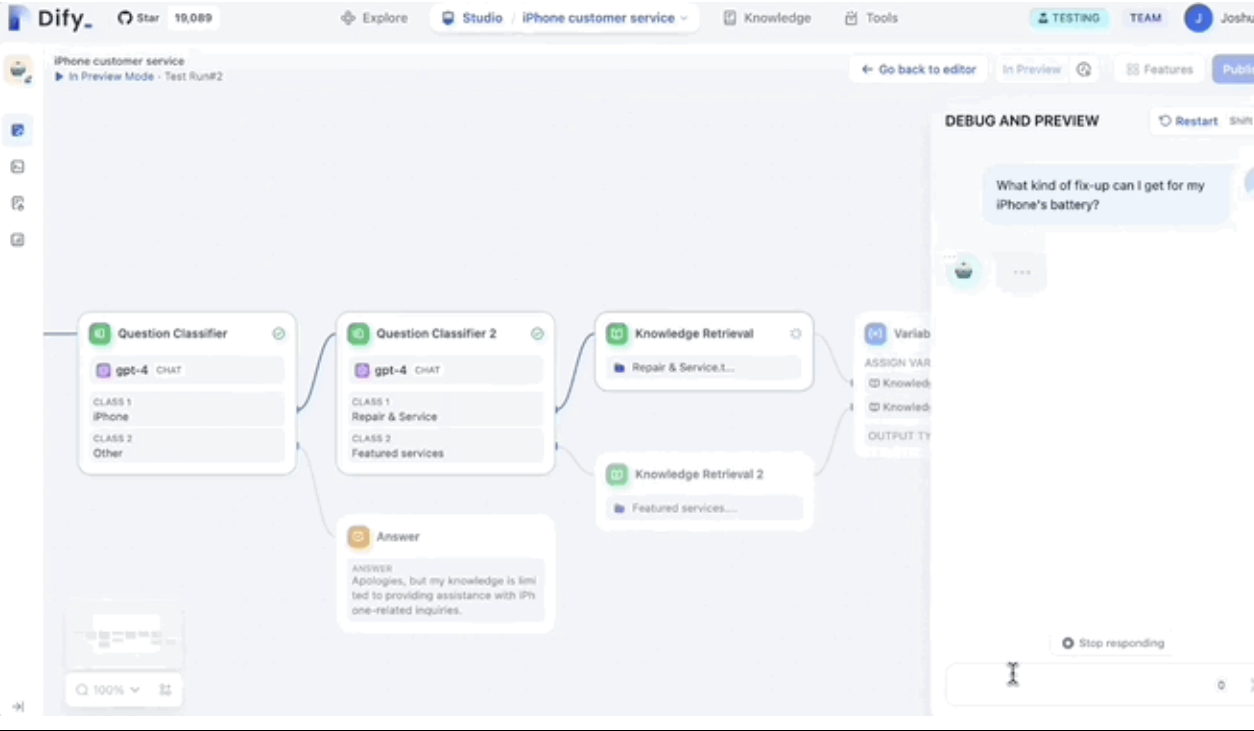Viewport: 1254px width, 731px height.
Task: Open the overview chart icon in sidebar
Action: [18, 240]
